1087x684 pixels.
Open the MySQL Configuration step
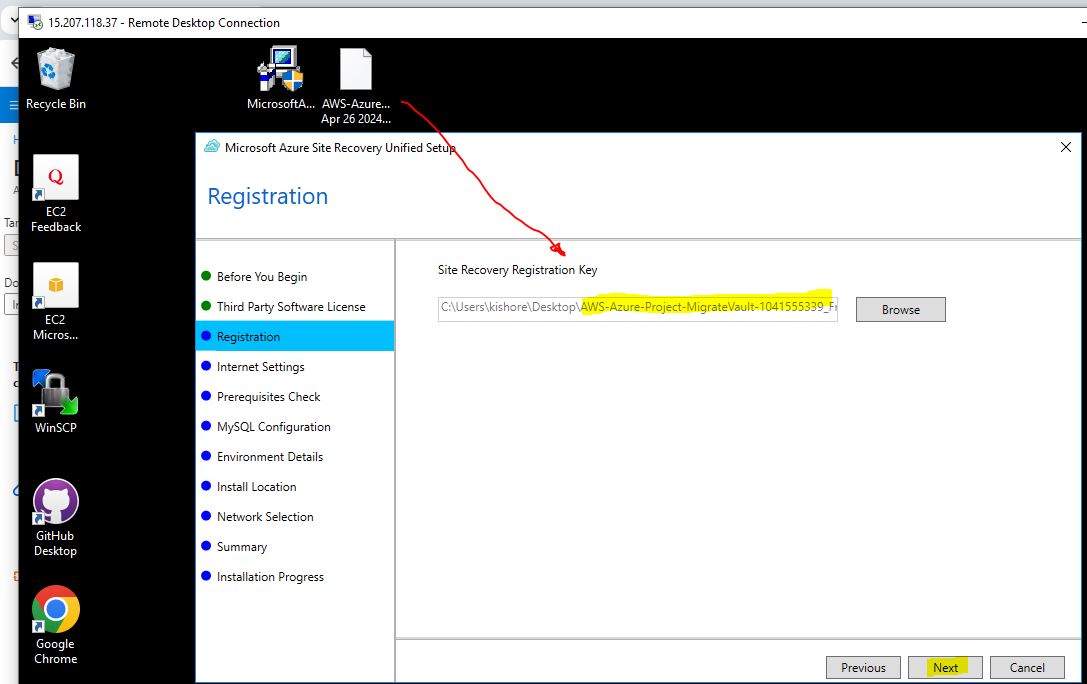[x=273, y=427]
